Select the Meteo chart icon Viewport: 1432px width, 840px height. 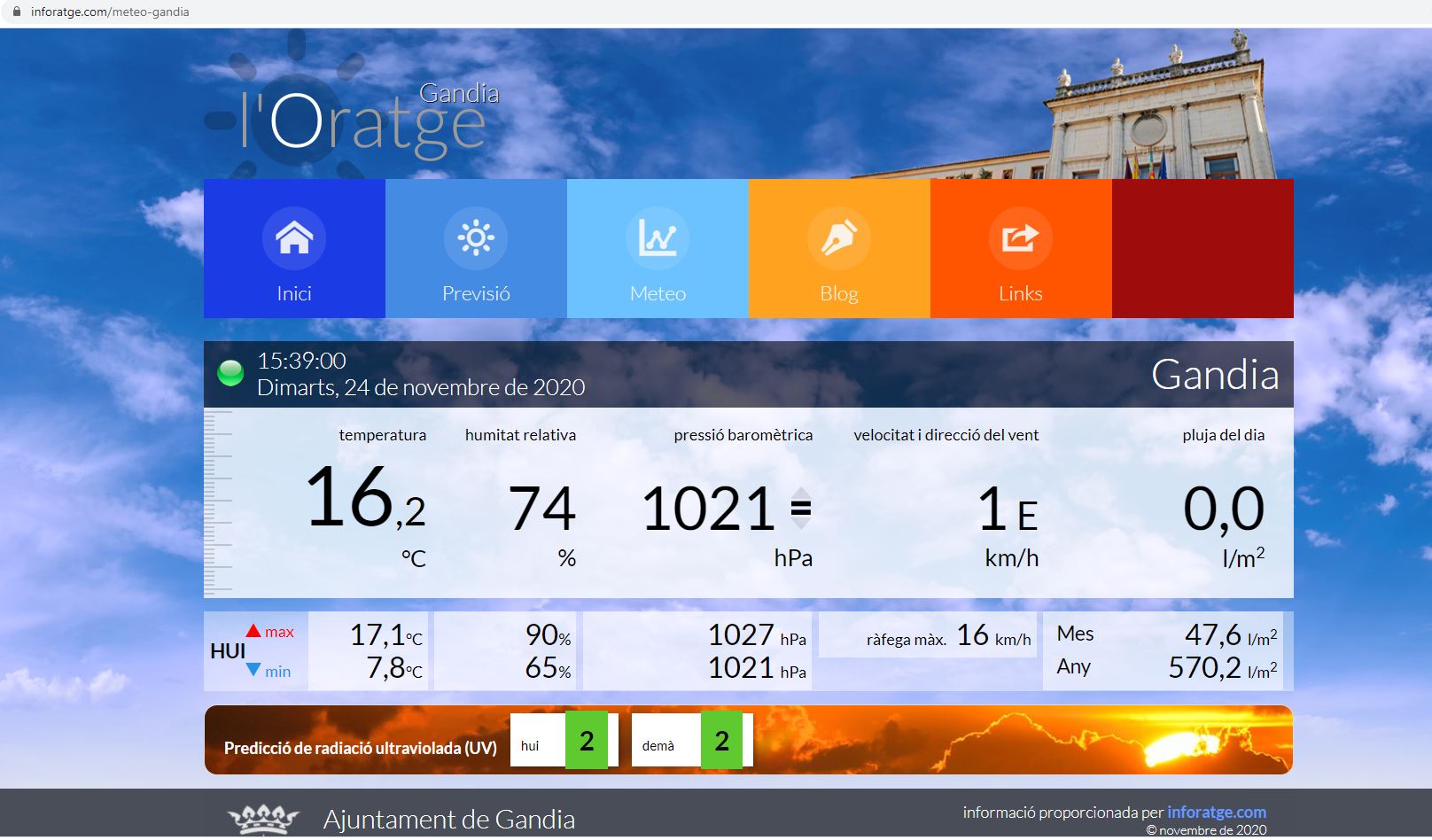pyautogui.click(x=658, y=237)
